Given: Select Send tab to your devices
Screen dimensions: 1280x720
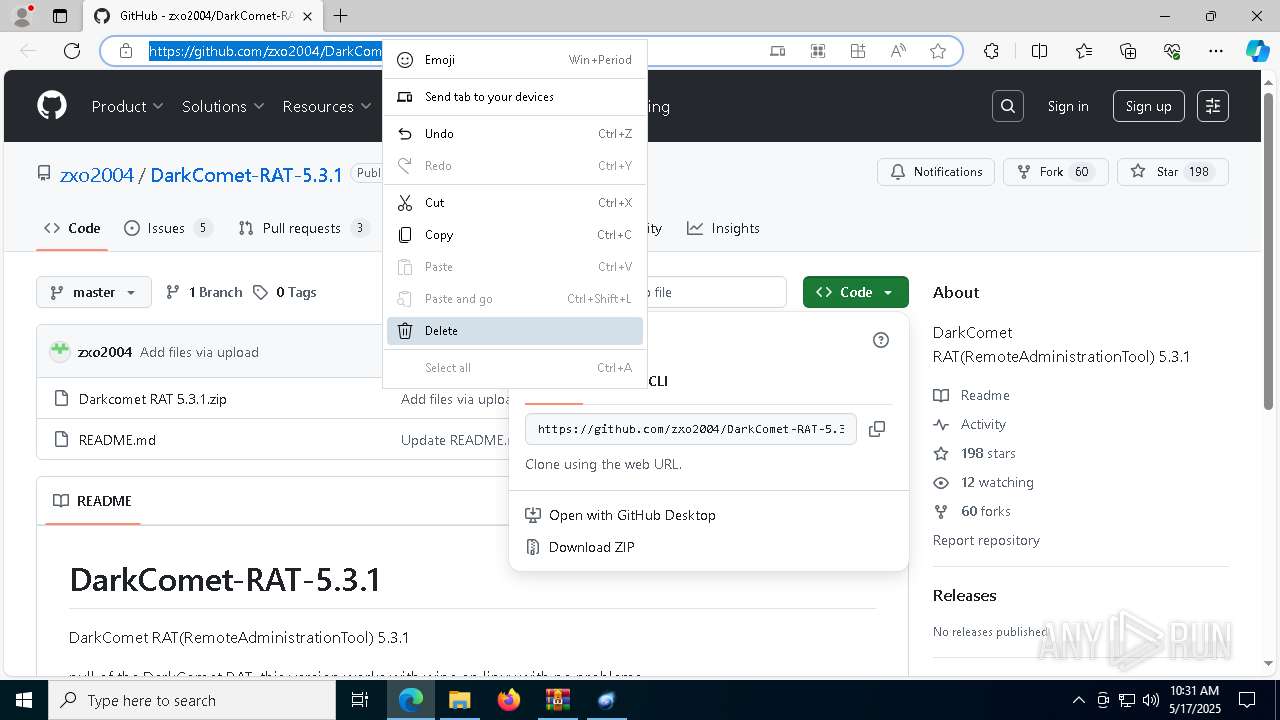Looking at the screenshot, I should [x=515, y=97].
